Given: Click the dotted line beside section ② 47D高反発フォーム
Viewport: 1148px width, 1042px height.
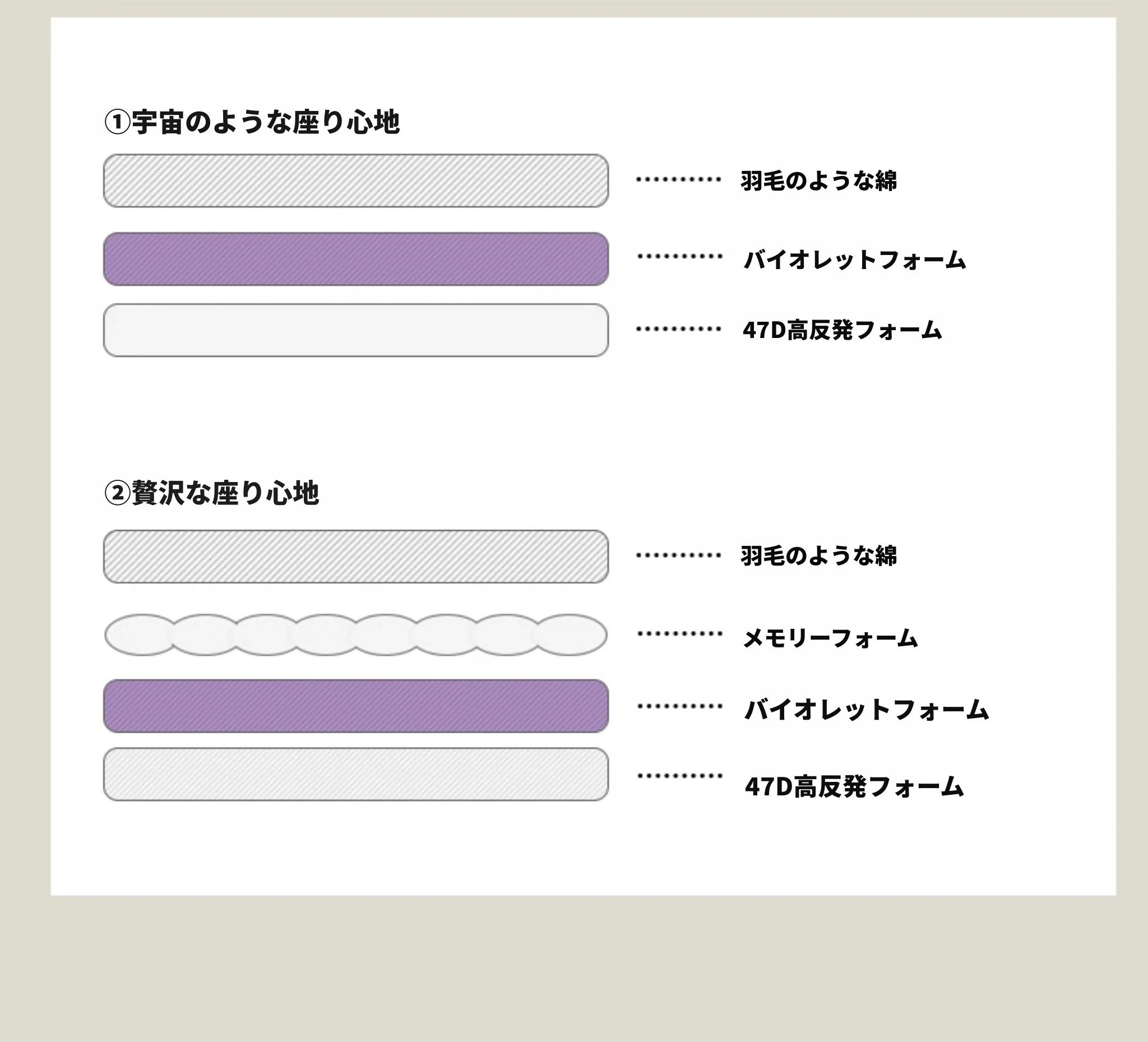Looking at the screenshot, I should pyautogui.click(x=680, y=776).
